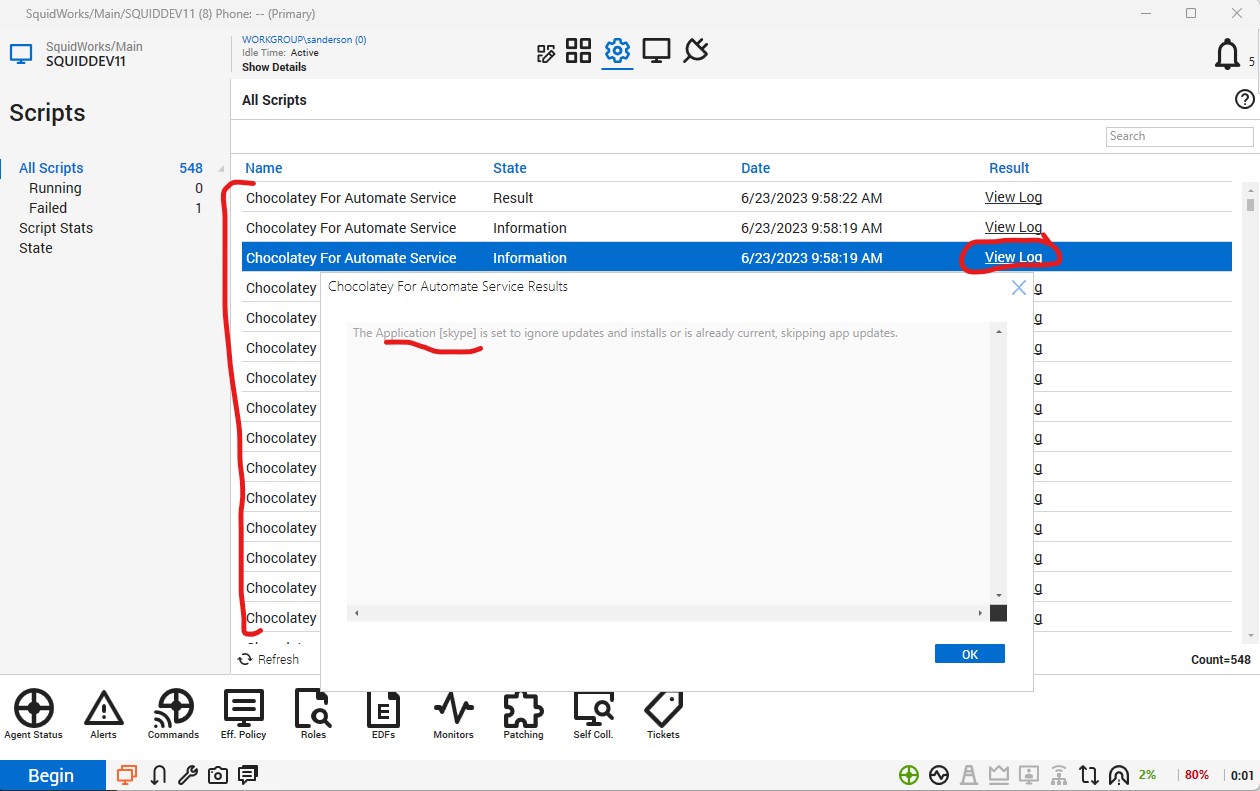Switch to the grid modules view in toolbar
This screenshot has height=791, width=1260.
point(578,50)
